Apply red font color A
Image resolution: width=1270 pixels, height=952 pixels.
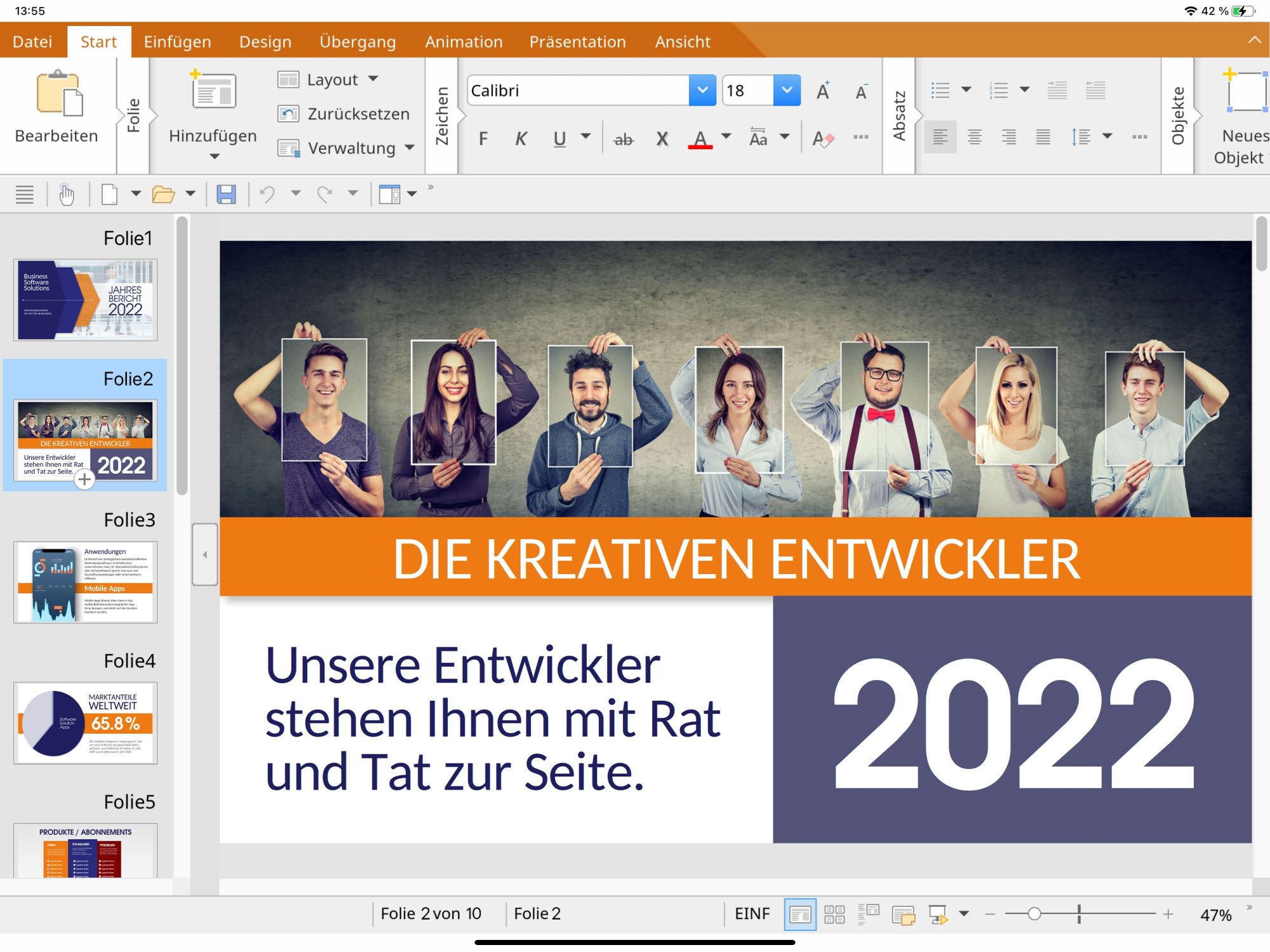click(700, 138)
